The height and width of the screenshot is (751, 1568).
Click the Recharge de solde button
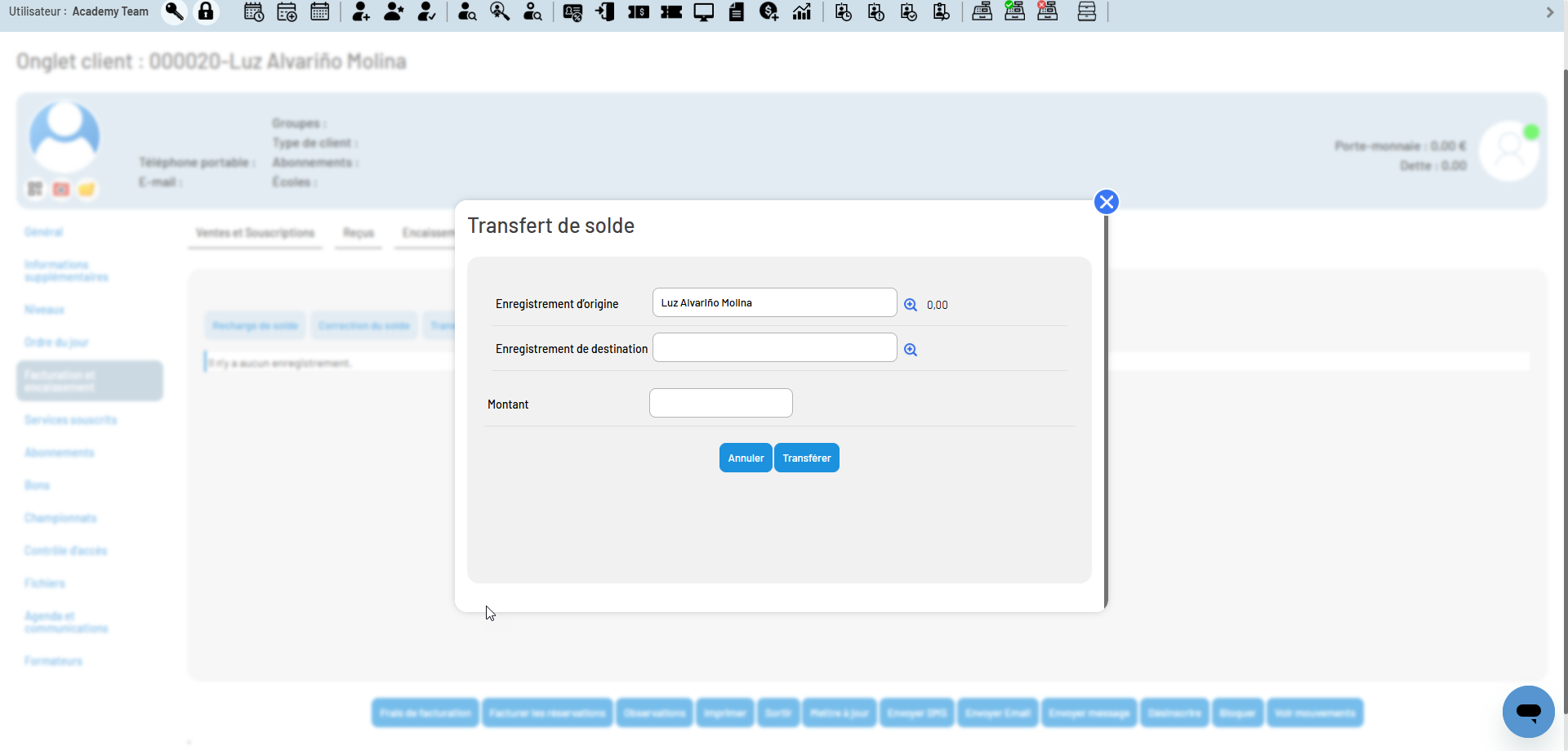(255, 325)
